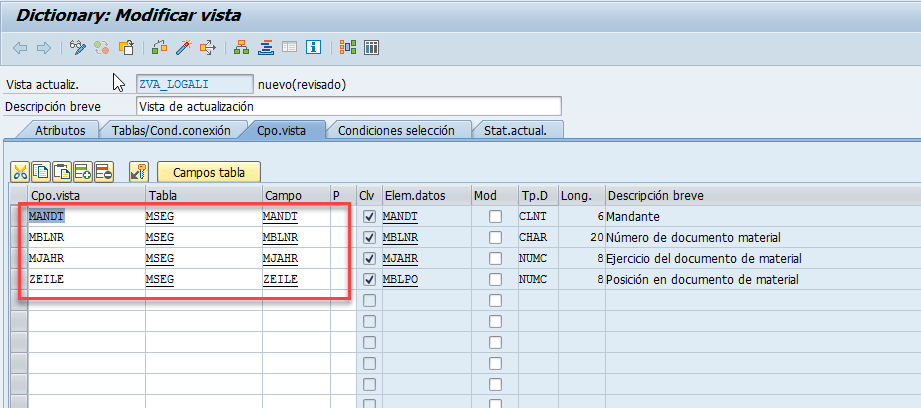921x408 pixels.
Task: Select the MJAHR cell in Cpo.vista column
Action: click(86, 258)
